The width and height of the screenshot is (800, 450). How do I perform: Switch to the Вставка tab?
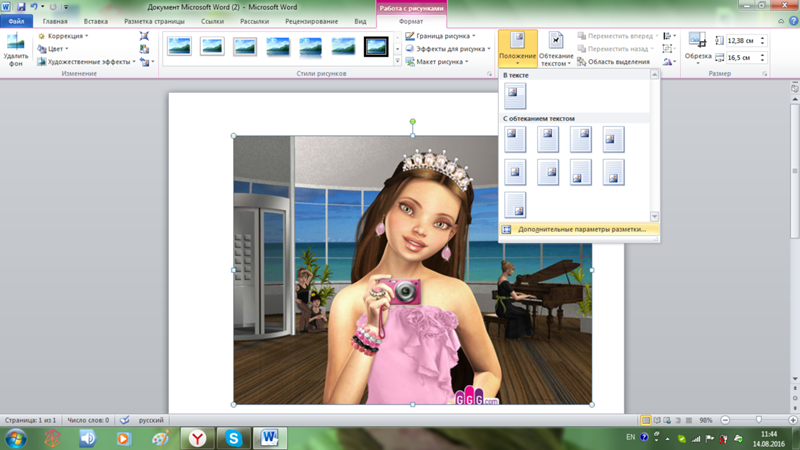coord(95,21)
